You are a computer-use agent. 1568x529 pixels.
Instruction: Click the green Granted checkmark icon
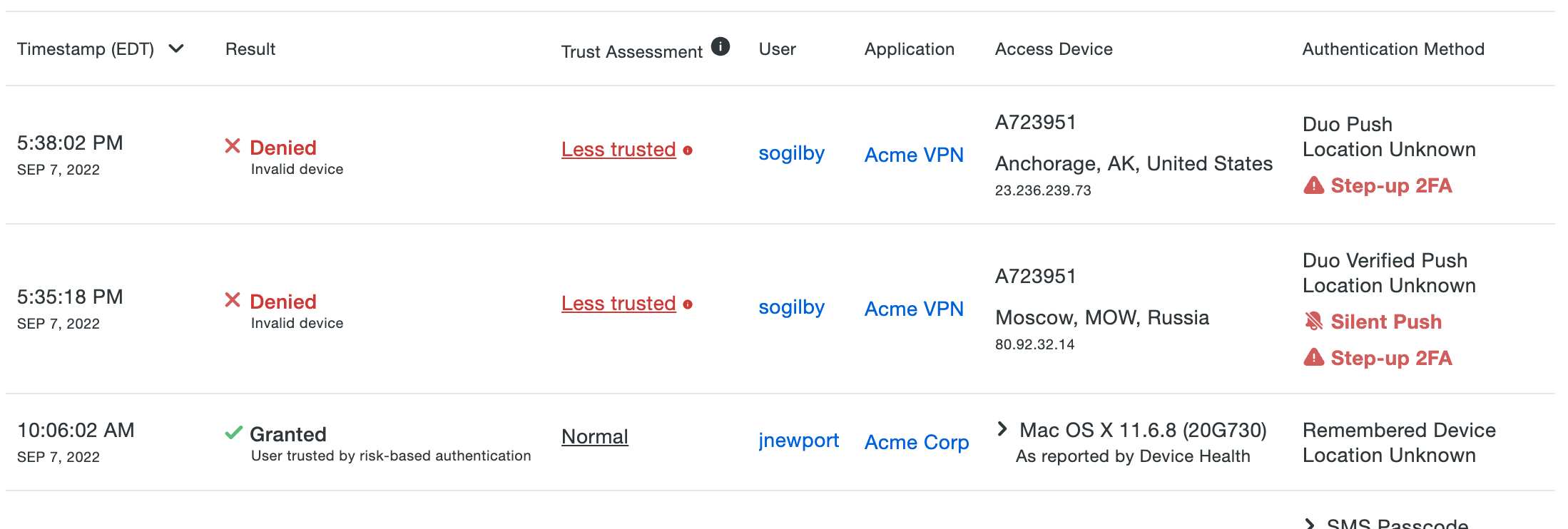[233, 433]
